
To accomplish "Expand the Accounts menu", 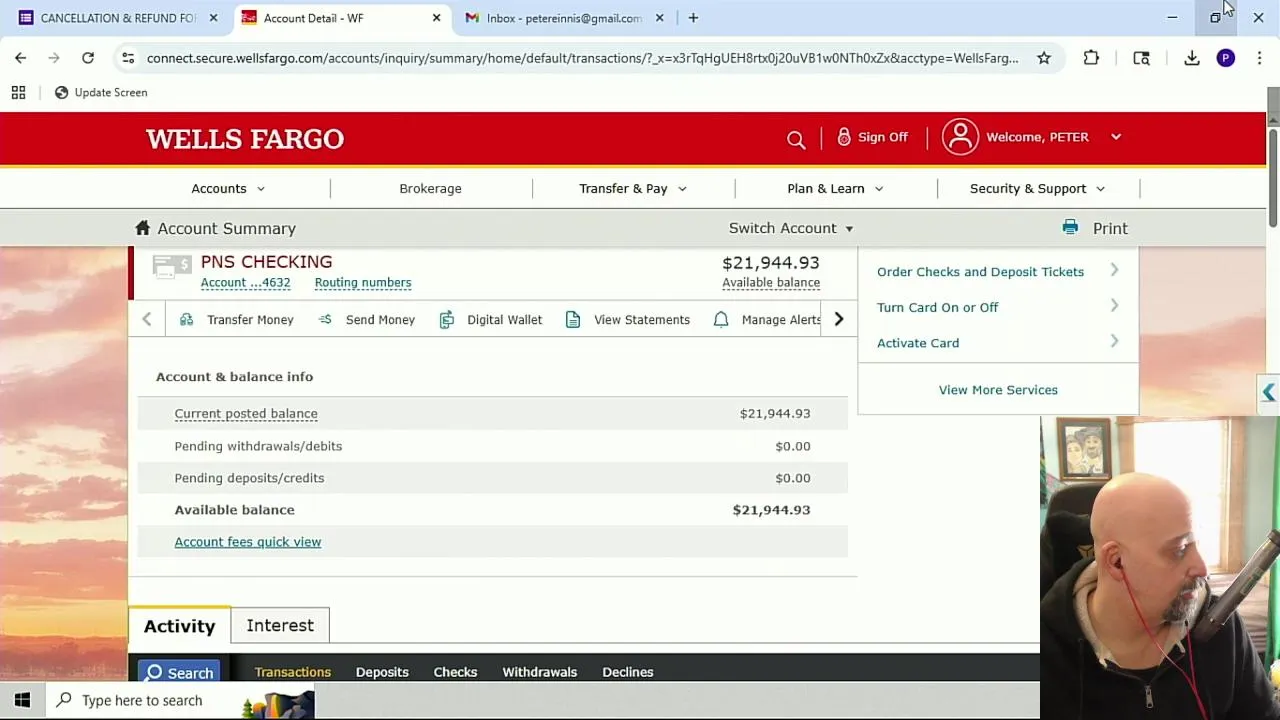I will coord(228,188).
